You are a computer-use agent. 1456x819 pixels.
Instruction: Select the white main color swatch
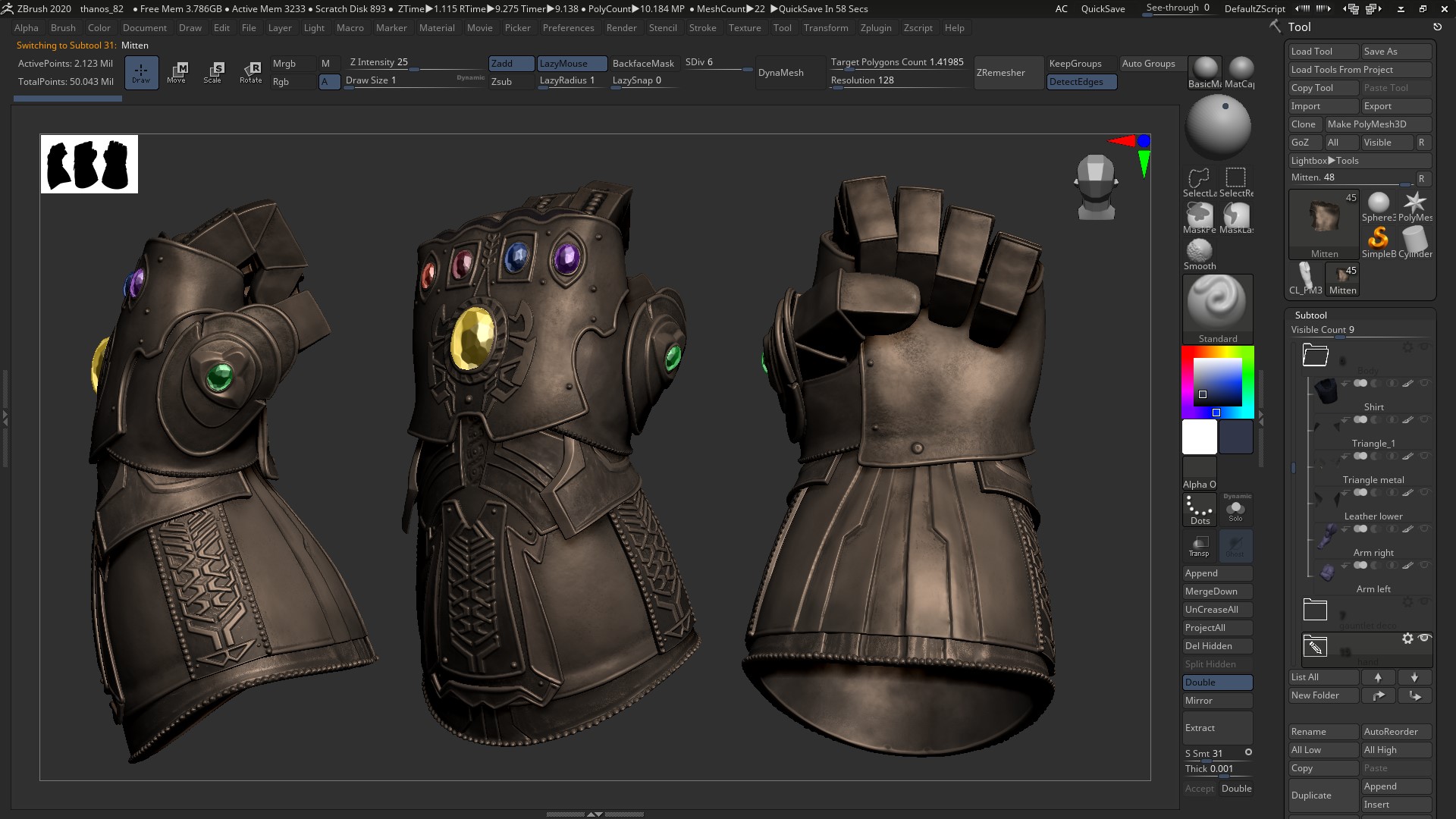(1200, 437)
